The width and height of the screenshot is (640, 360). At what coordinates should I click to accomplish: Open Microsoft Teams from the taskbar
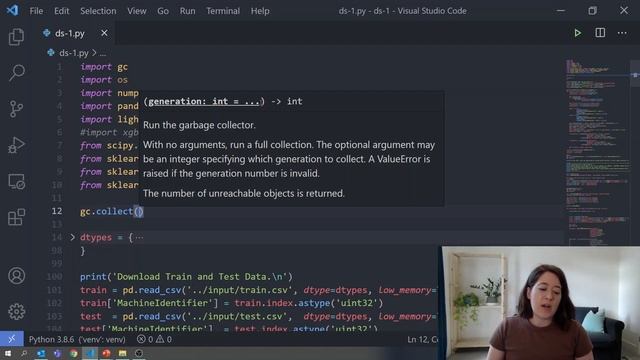tap(57, 353)
